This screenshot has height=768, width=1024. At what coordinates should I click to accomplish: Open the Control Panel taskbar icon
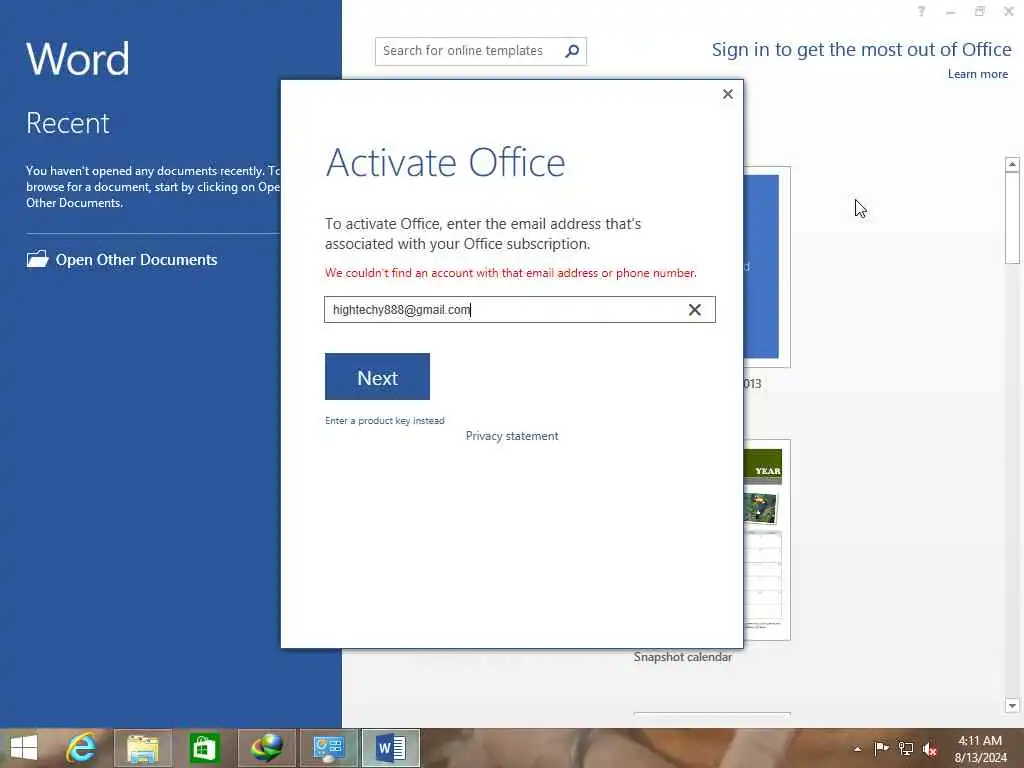328,748
